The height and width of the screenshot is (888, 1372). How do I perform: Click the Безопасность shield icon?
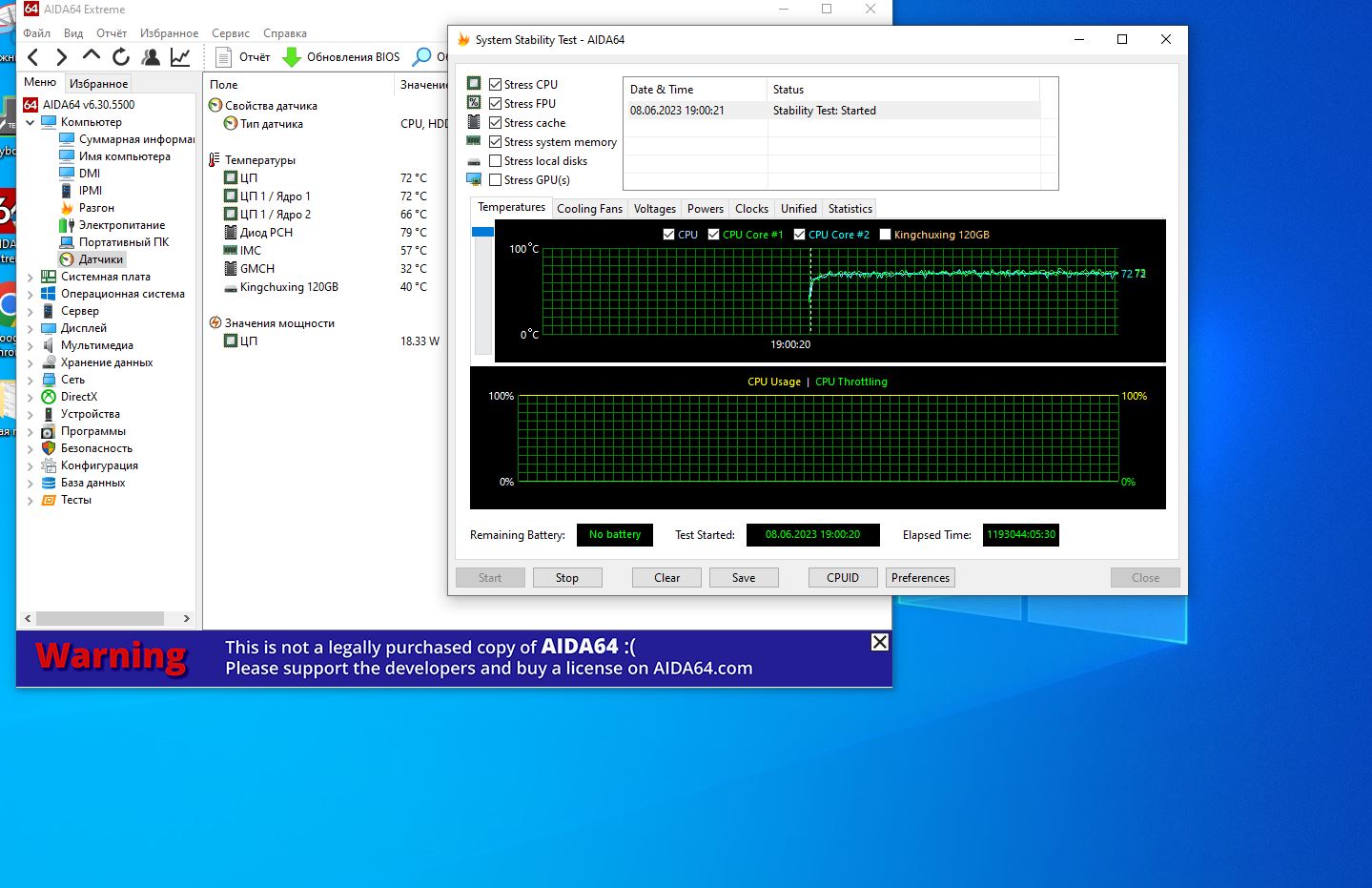(49, 448)
